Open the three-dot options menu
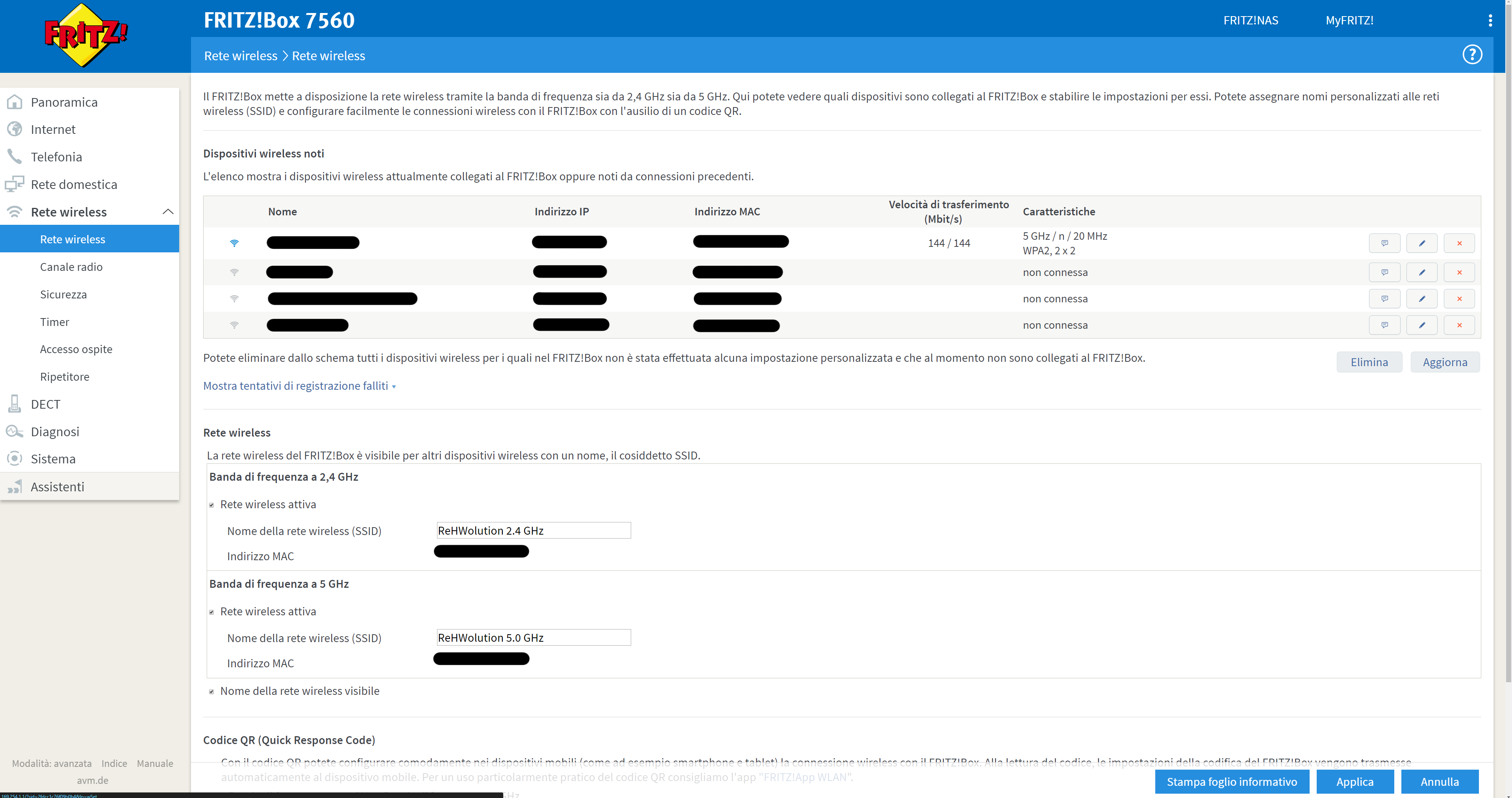Screen dimensions: 1512x798 point(1490,20)
